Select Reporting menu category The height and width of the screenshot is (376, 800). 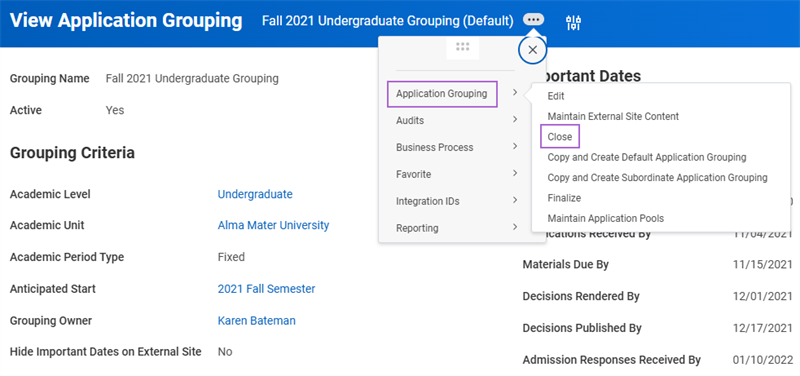417,228
